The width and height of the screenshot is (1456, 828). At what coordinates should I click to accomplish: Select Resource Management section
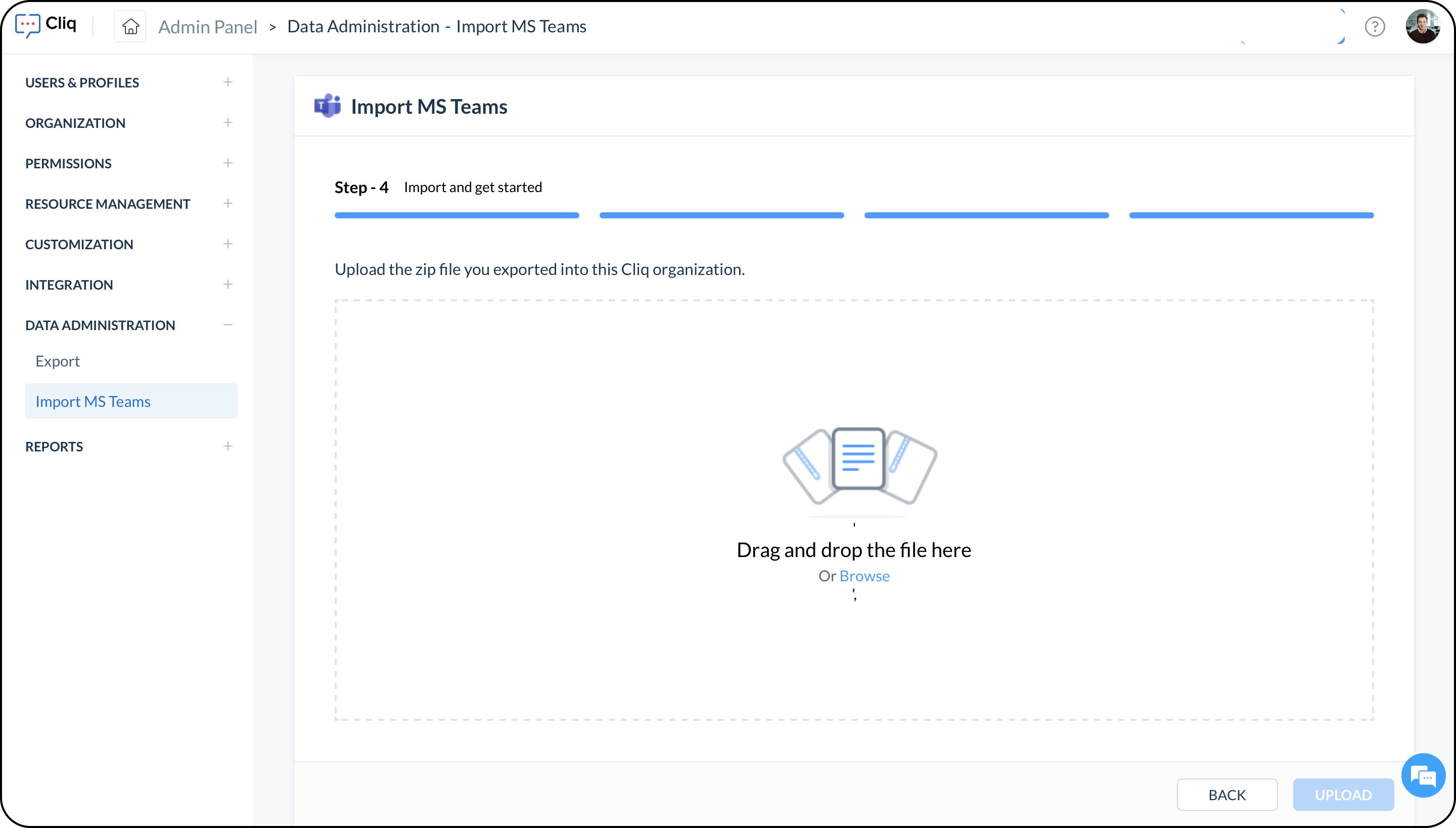pyautogui.click(x=108, y=204)
